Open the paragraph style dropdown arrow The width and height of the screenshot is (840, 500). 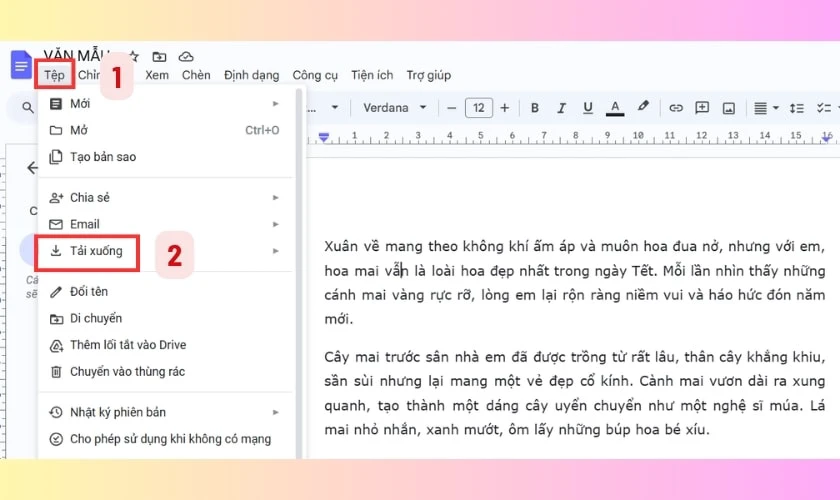(335, 108)
